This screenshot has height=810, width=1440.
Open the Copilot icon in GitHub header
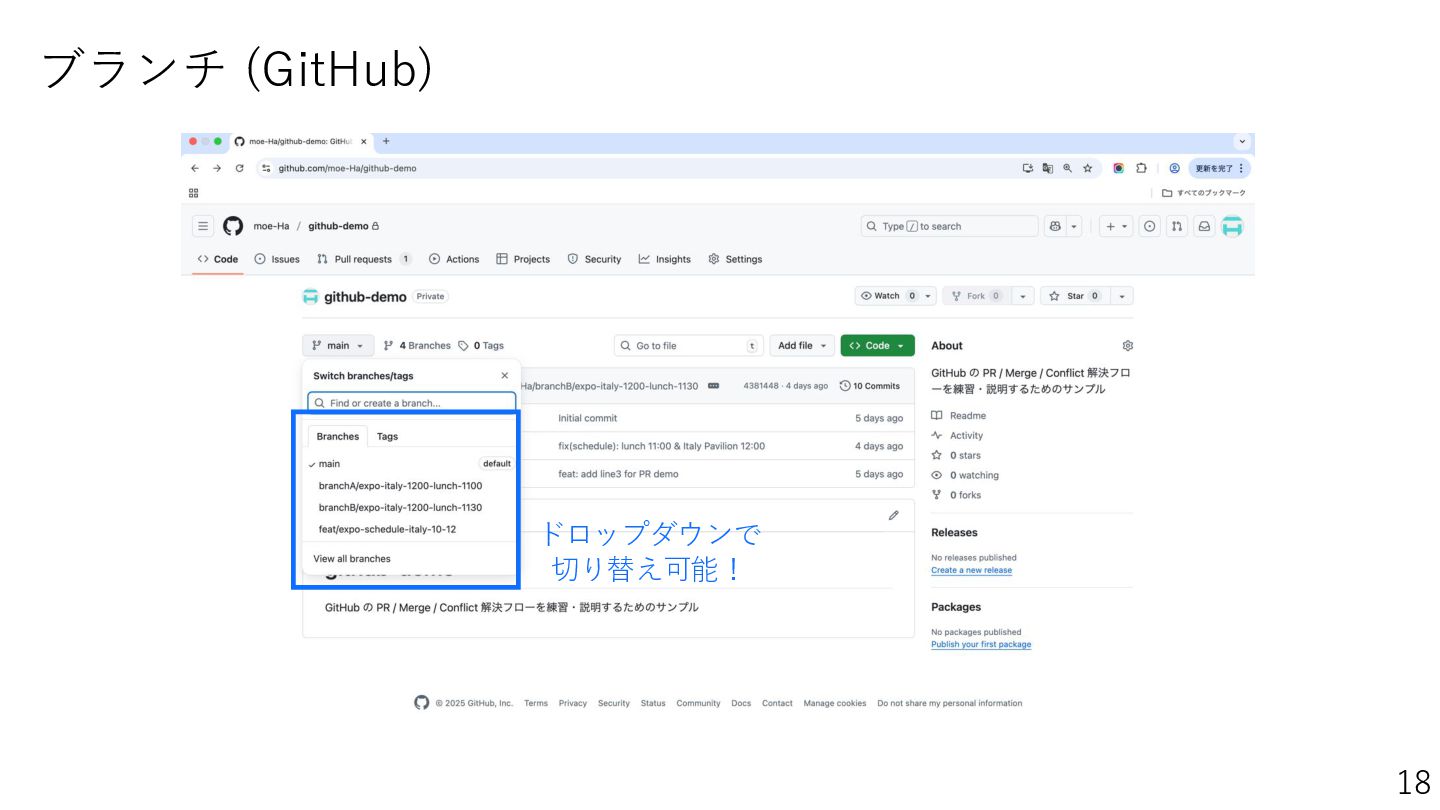(1055, 226)
